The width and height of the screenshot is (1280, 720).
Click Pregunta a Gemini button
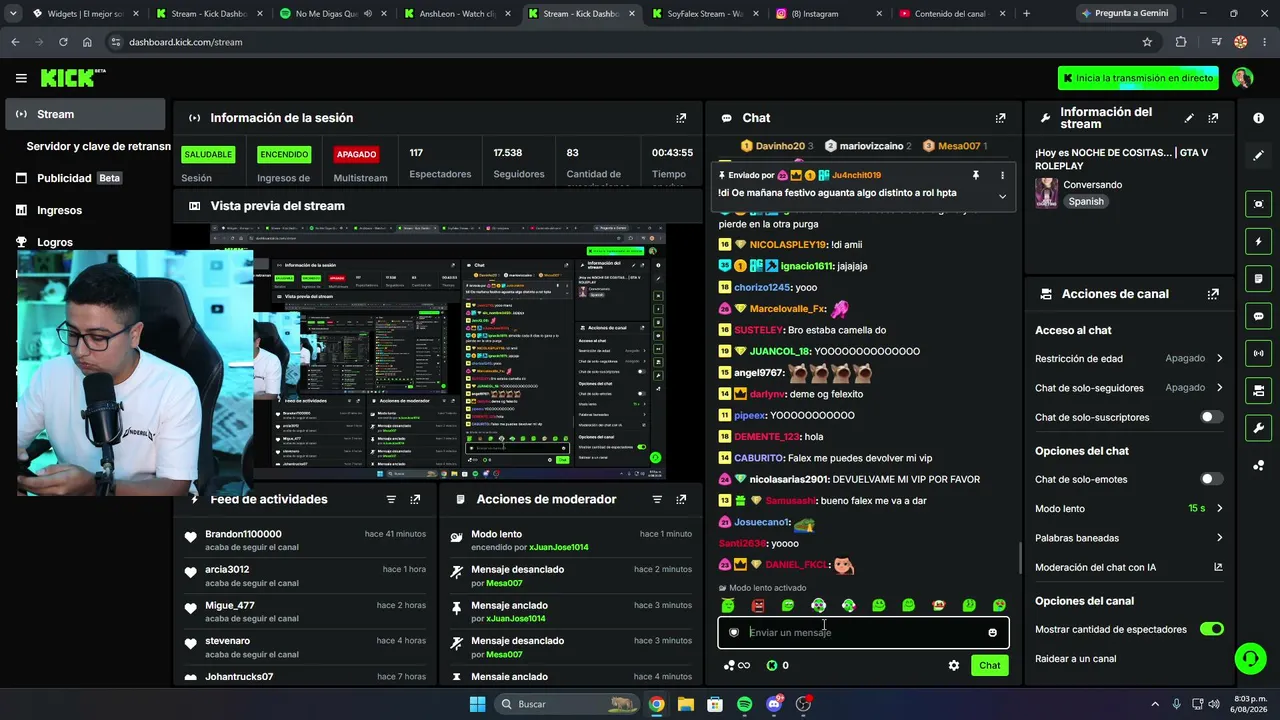click(1126, 14)
